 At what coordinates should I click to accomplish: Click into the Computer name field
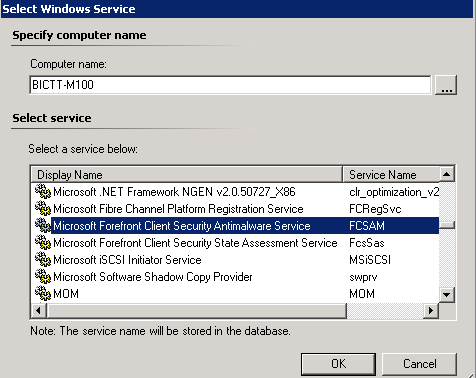230,85
